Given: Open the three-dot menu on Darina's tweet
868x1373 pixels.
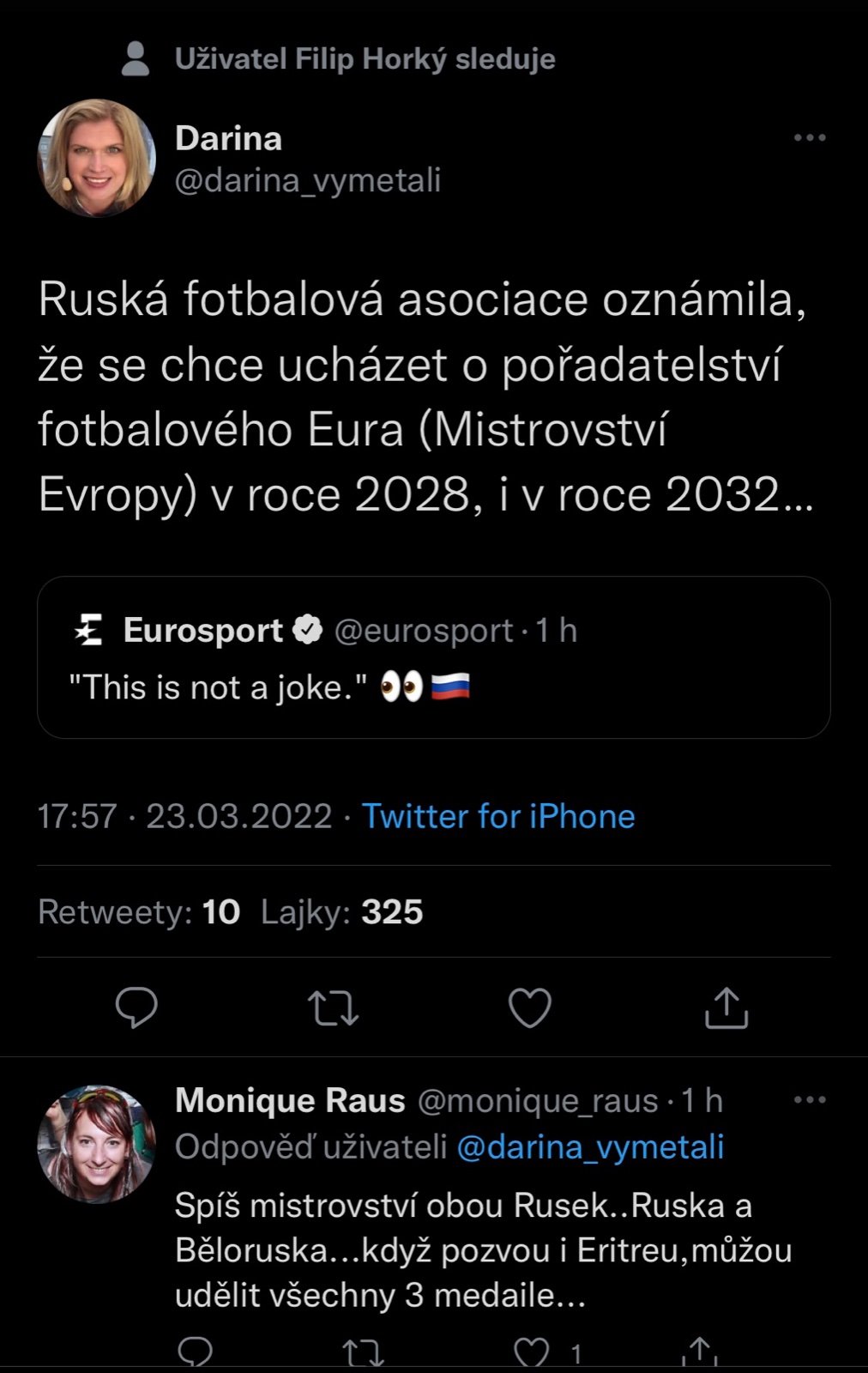Looking at the screenshot, I should (x=810, y=137).
